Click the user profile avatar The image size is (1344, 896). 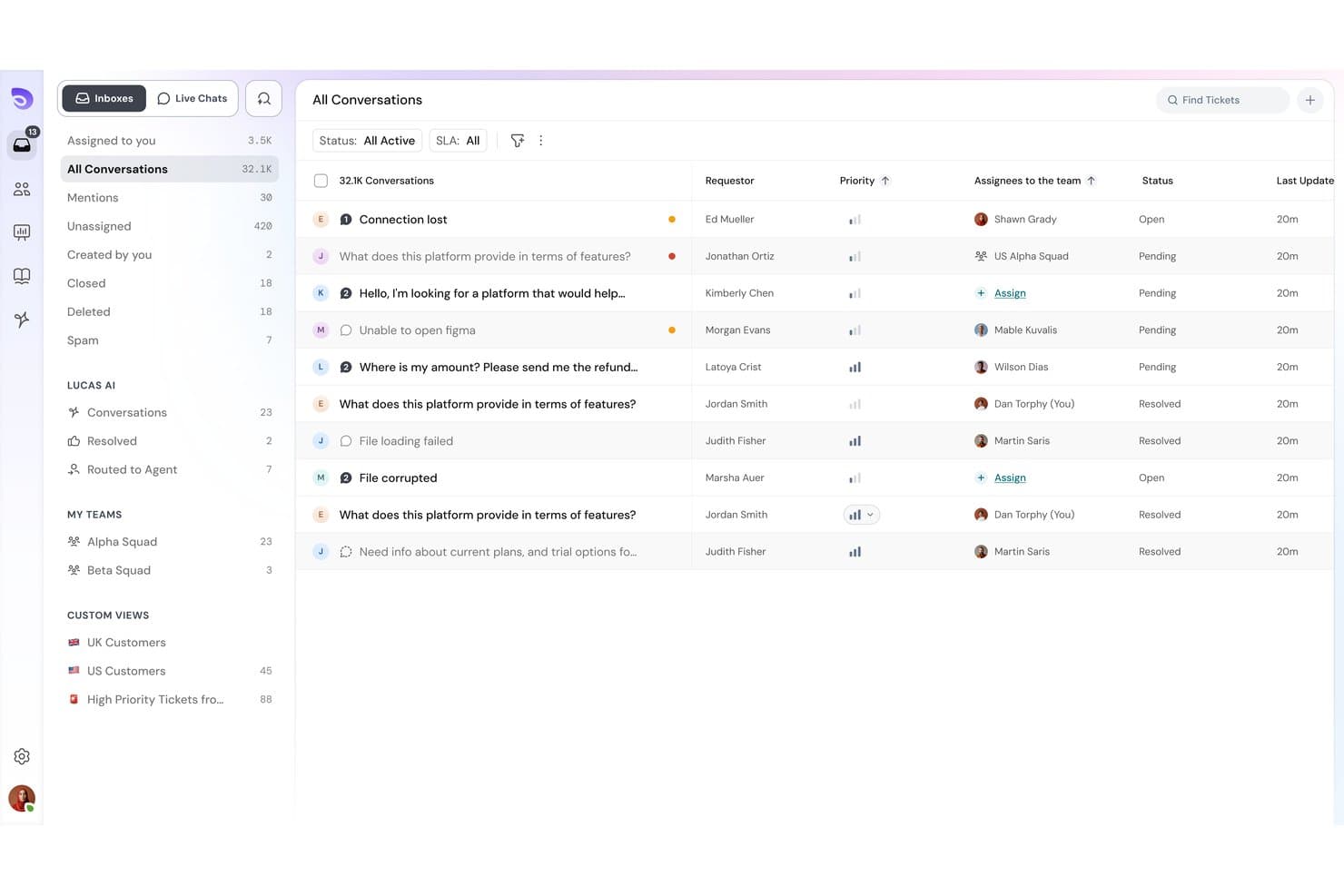tap(22, 798)
